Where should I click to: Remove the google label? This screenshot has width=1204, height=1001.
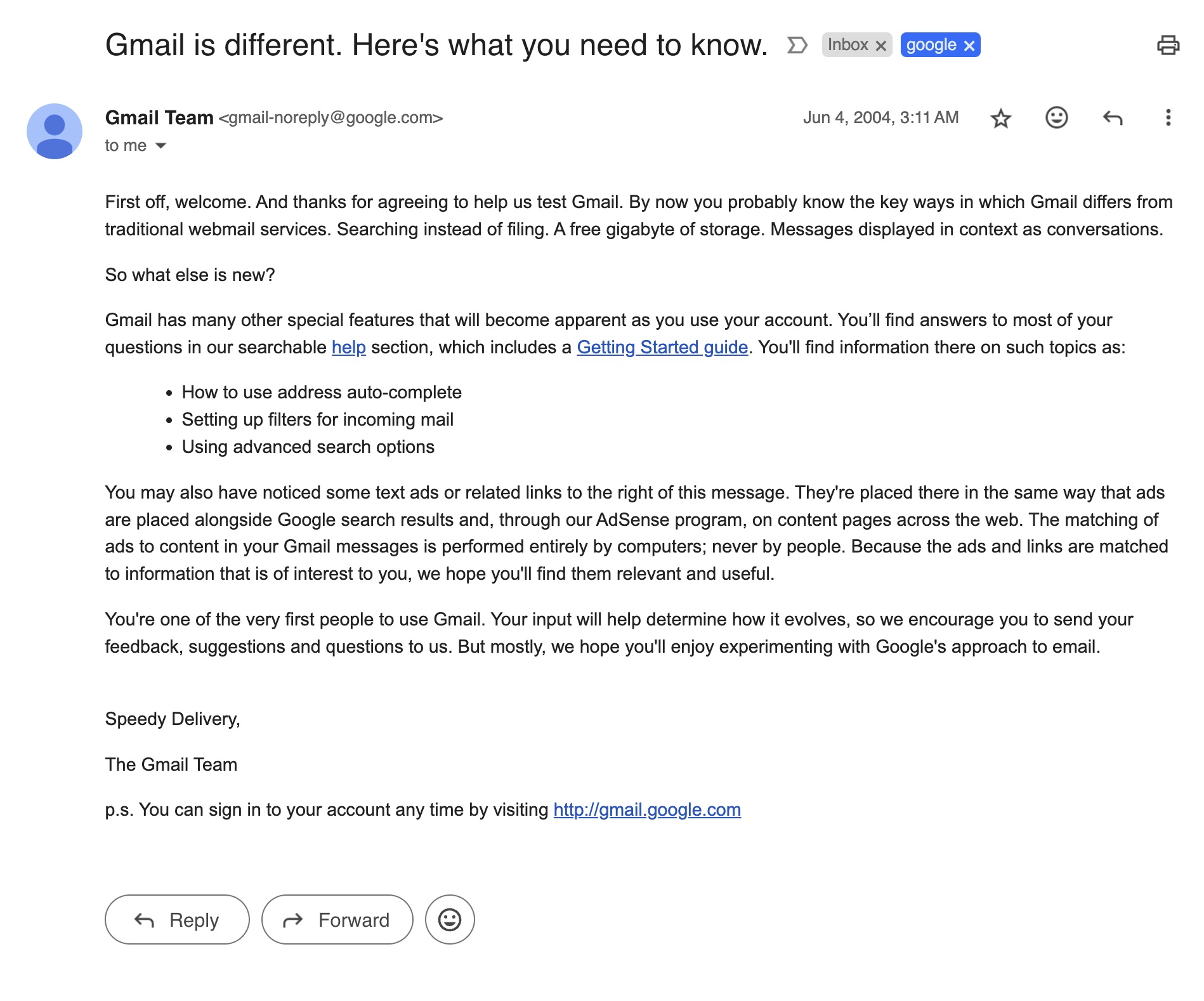coord(969,46)
